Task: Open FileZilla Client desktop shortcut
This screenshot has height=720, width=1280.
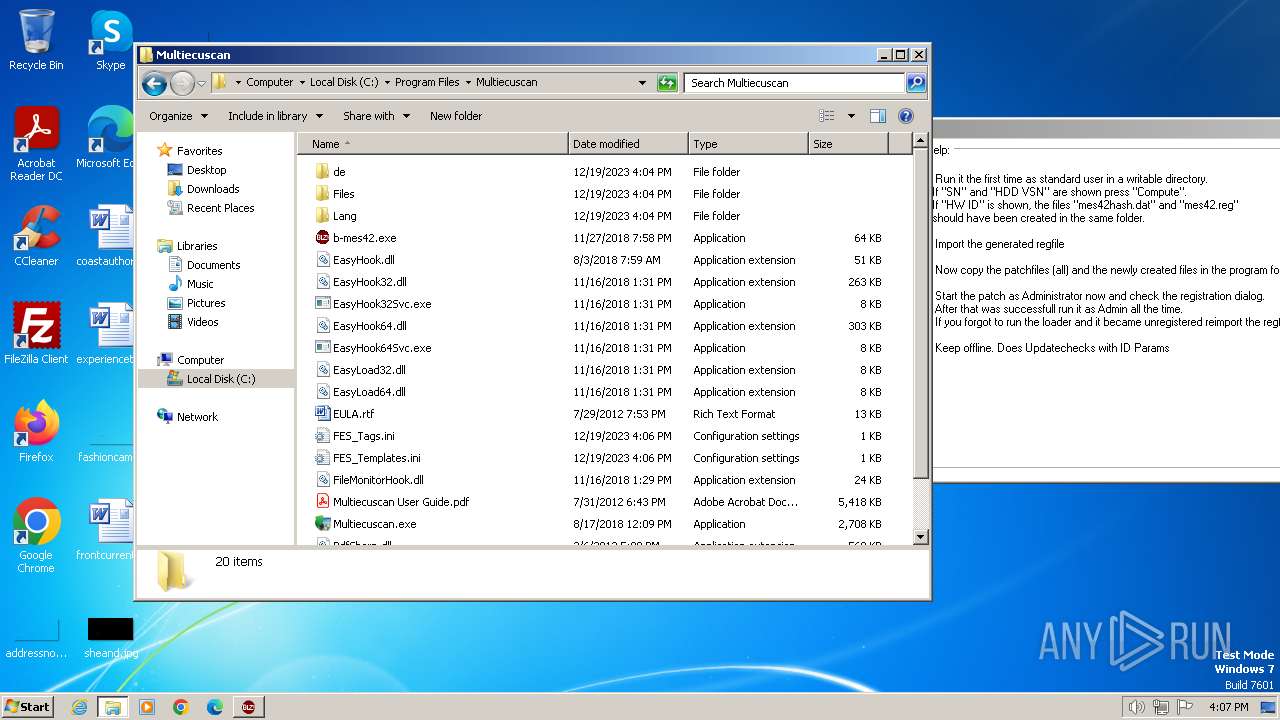Action: [36, 334]
